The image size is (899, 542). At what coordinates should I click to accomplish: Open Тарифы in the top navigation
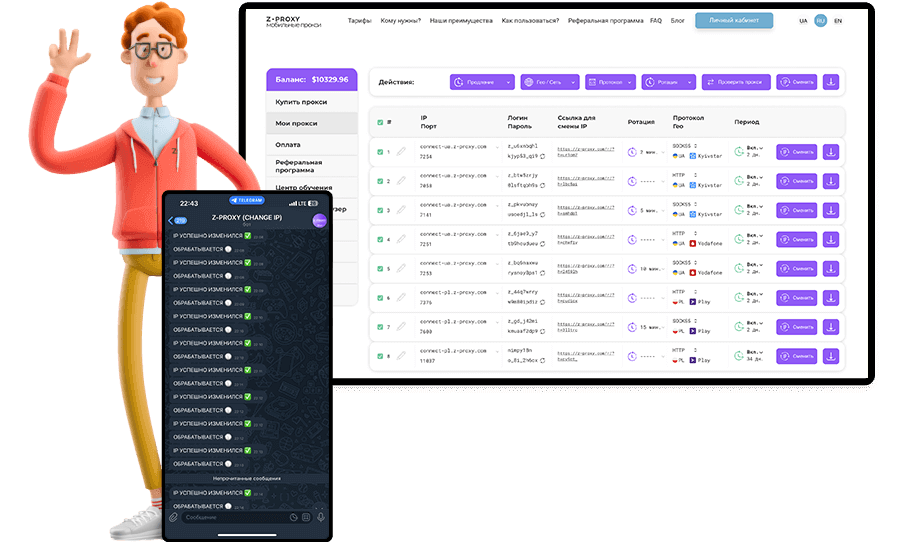click(359, 21)
